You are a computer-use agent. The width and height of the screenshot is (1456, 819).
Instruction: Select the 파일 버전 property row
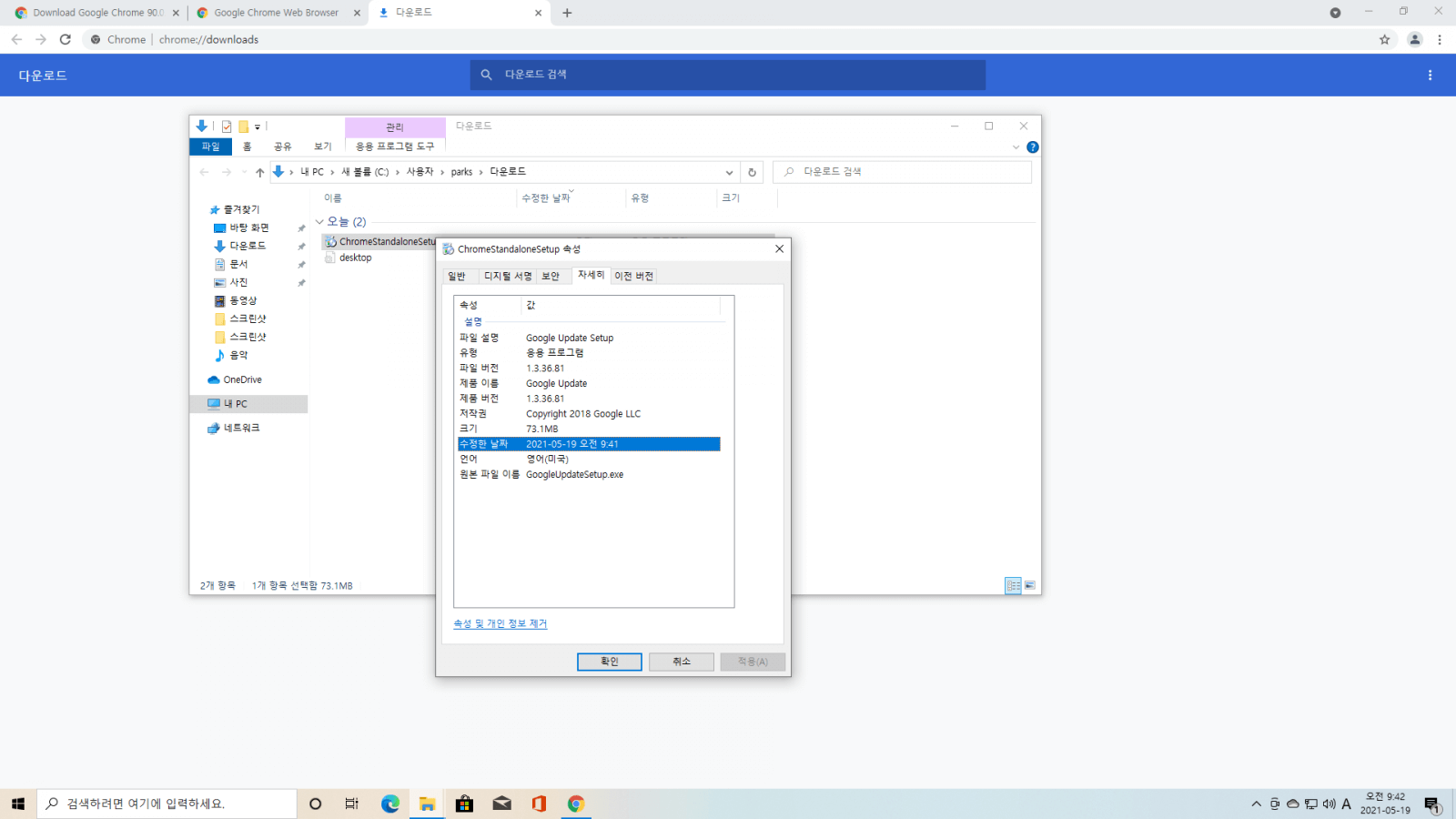(589, 368)
